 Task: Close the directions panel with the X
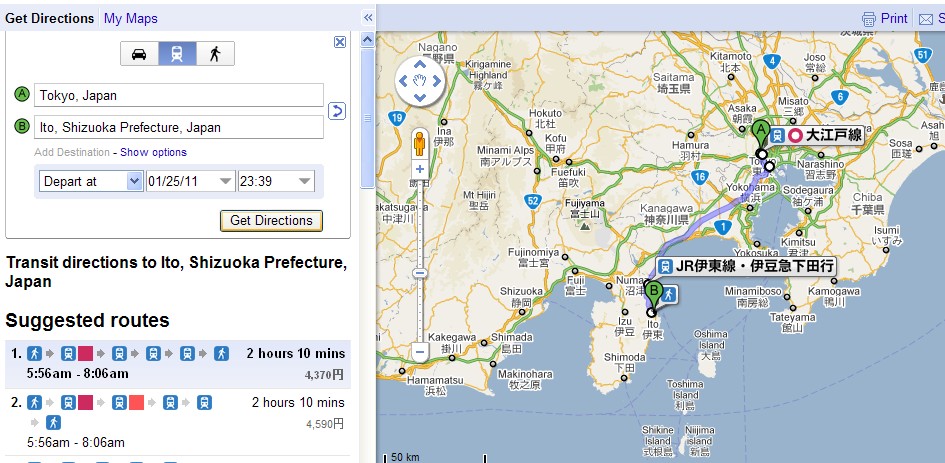point(340,42)
